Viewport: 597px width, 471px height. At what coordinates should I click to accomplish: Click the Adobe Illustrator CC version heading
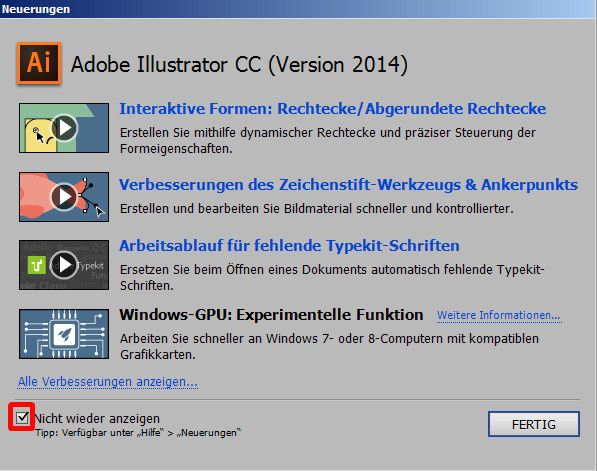pyautogui.click(x=239, y=64)
